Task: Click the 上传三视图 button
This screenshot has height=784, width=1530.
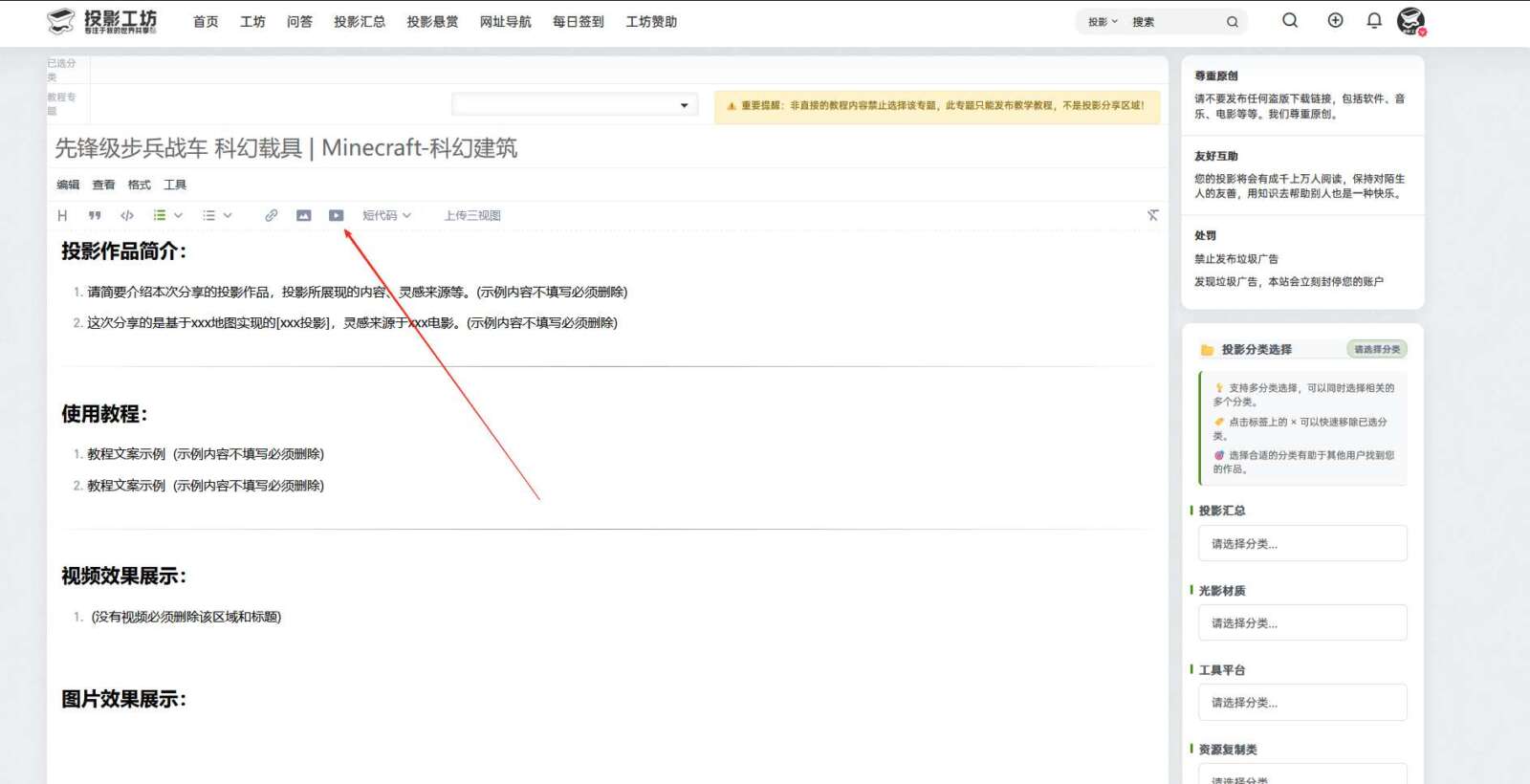Action: coord(472,215)
